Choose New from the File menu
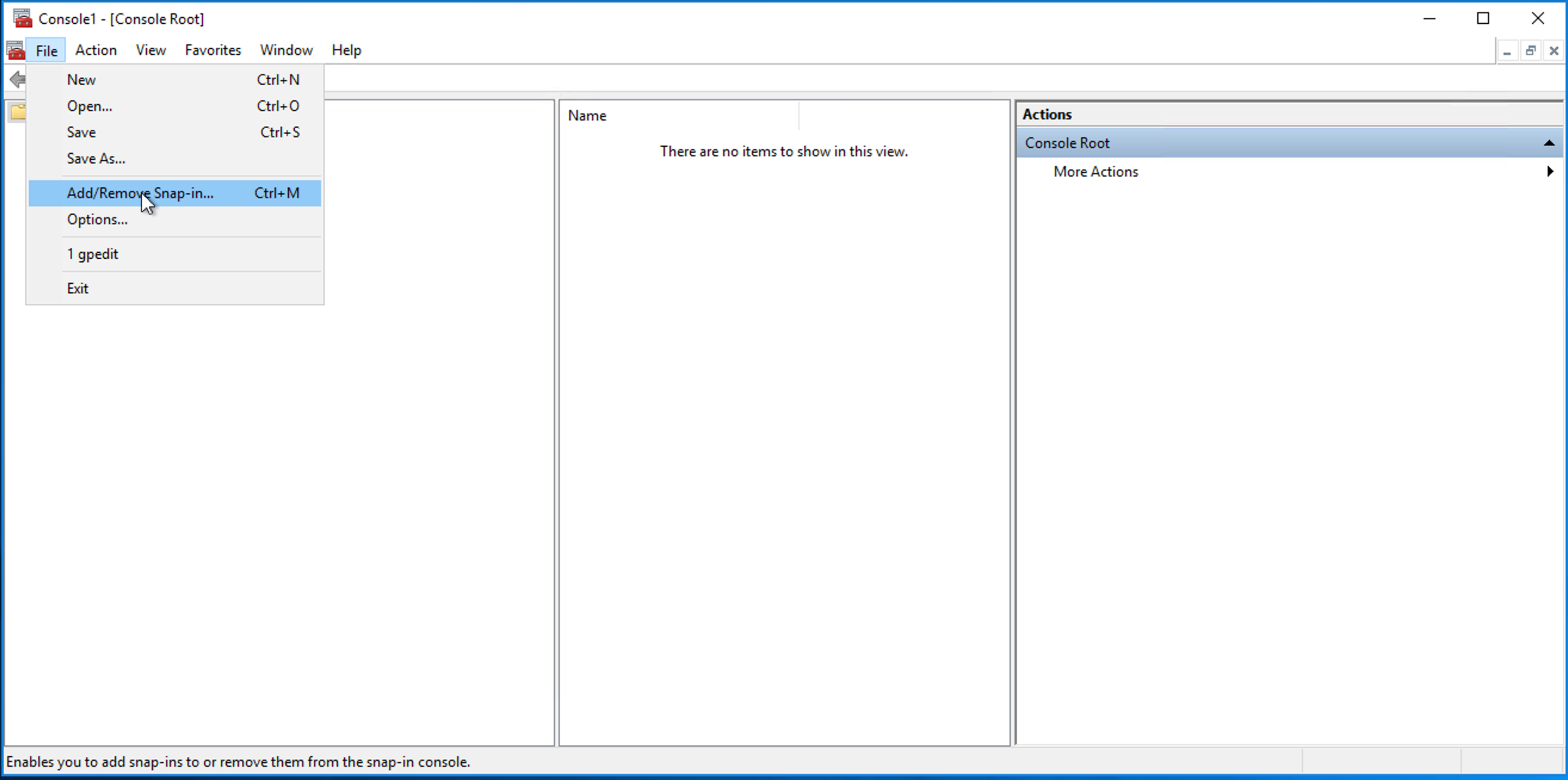The height and width of the screenshot is (780, 1568). click(x=175, y=80)
